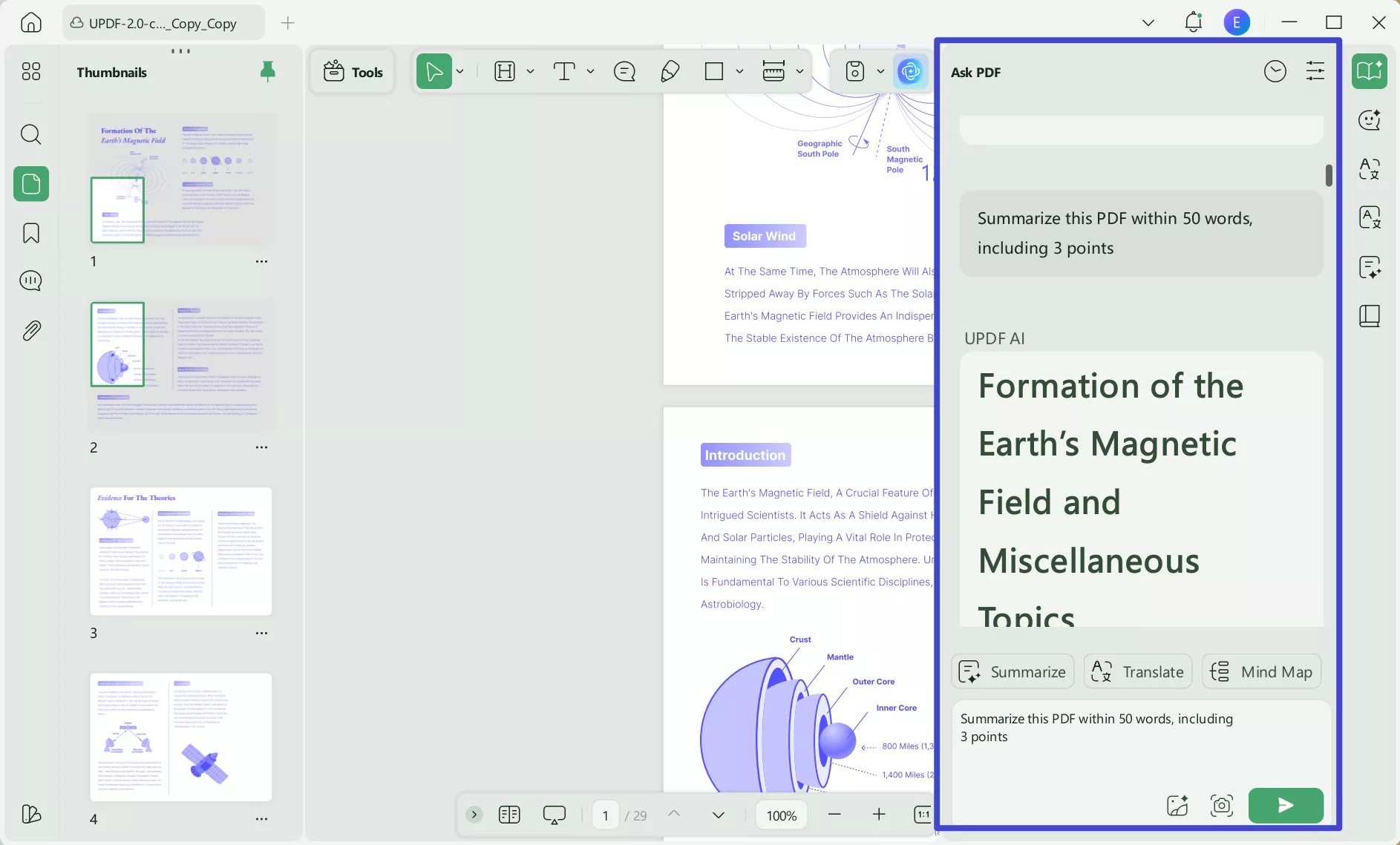1400x845 pixels.
Task: Expand the selection tool dropdown
Action: click(460, 71)
